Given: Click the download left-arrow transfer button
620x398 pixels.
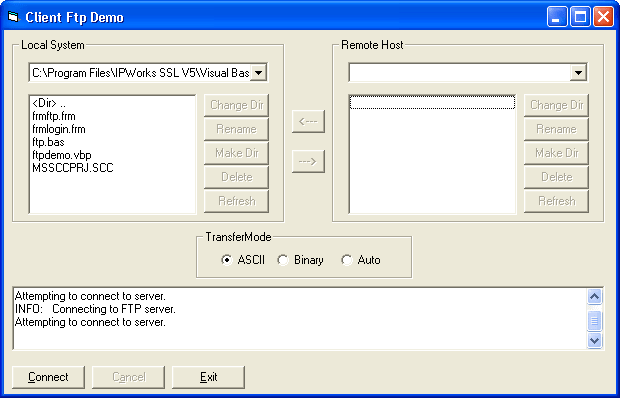Looking at the screenshot, I should 308,121.
